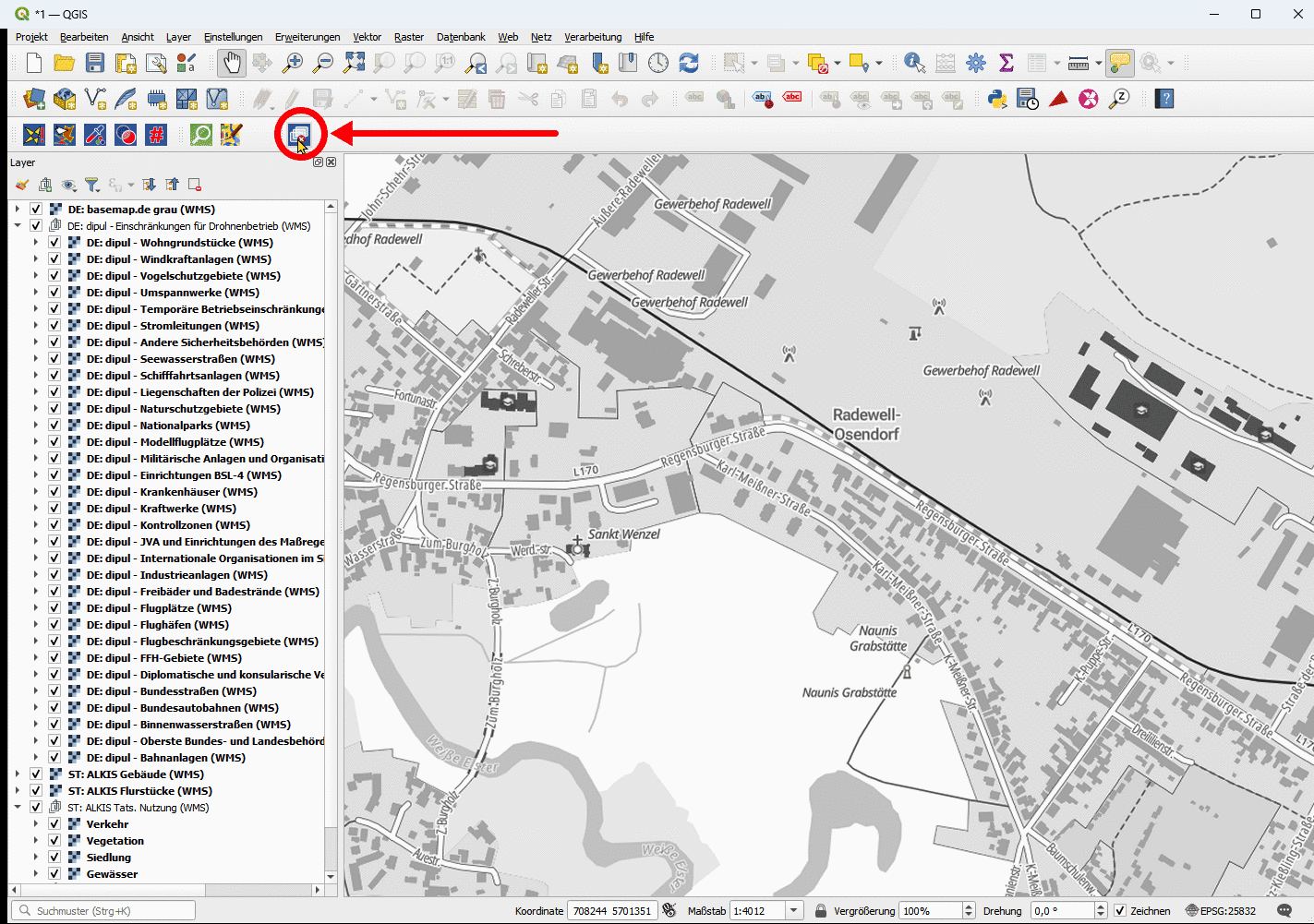Open the Python console
The image size is (1314, 924).
[x=997, y=99]
